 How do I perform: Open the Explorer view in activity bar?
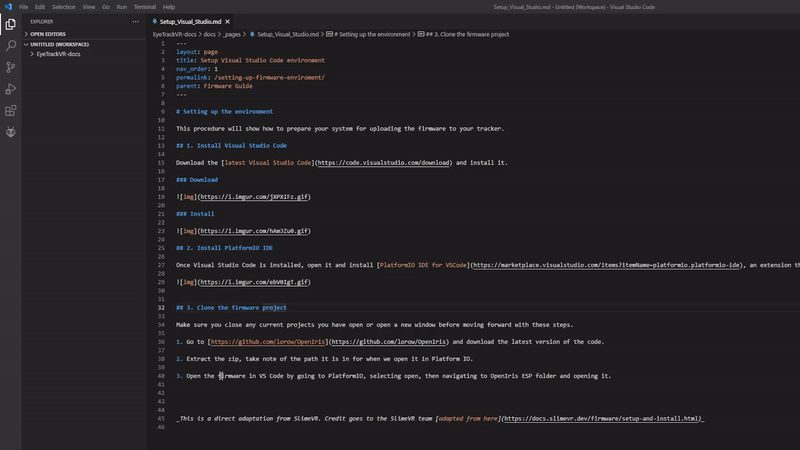click(10, 24)
